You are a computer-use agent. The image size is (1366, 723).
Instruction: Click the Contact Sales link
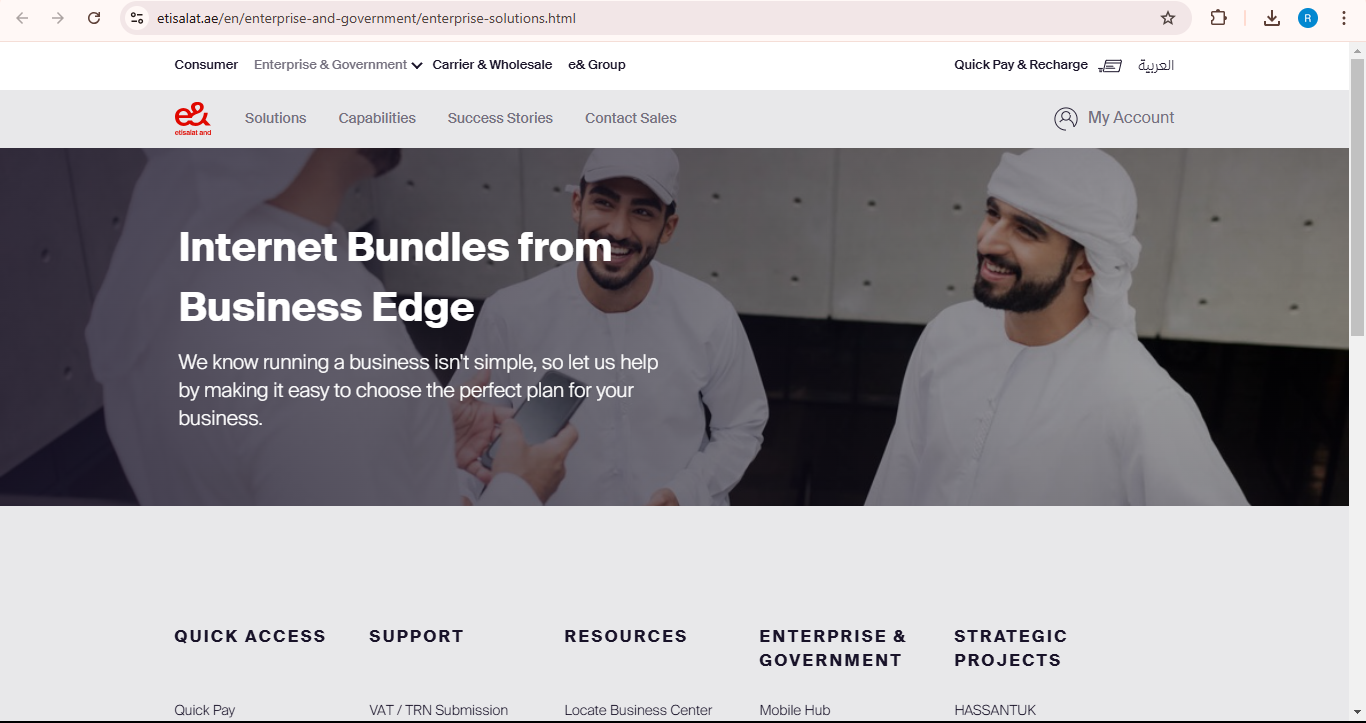point(631,118)
